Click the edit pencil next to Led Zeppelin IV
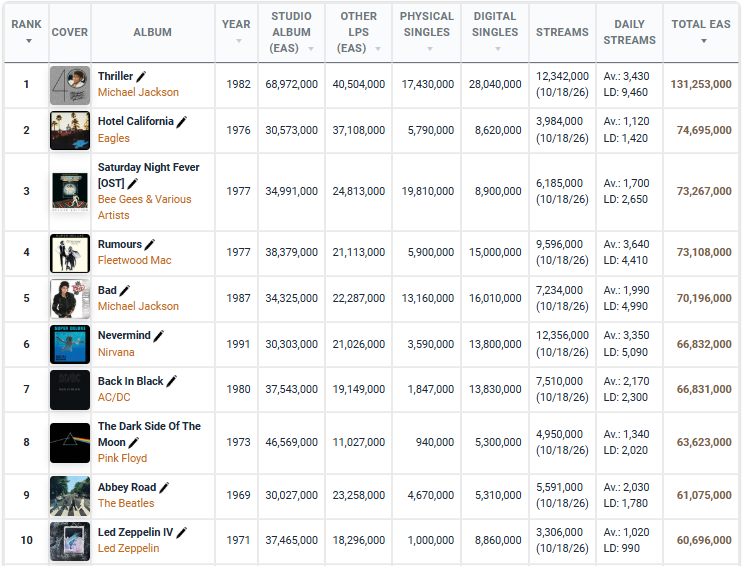 tap(182, 532)
